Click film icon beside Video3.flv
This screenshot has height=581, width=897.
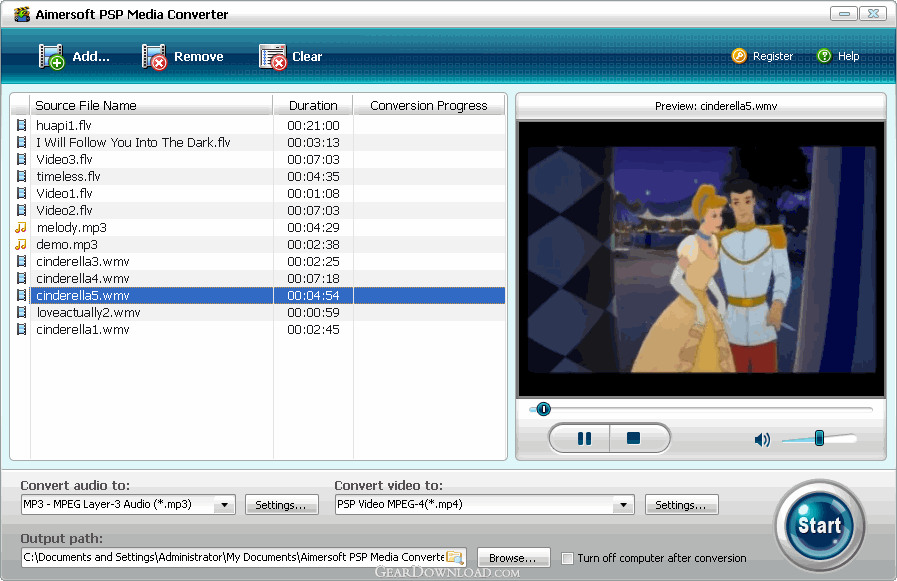click(x=21, y=159)
